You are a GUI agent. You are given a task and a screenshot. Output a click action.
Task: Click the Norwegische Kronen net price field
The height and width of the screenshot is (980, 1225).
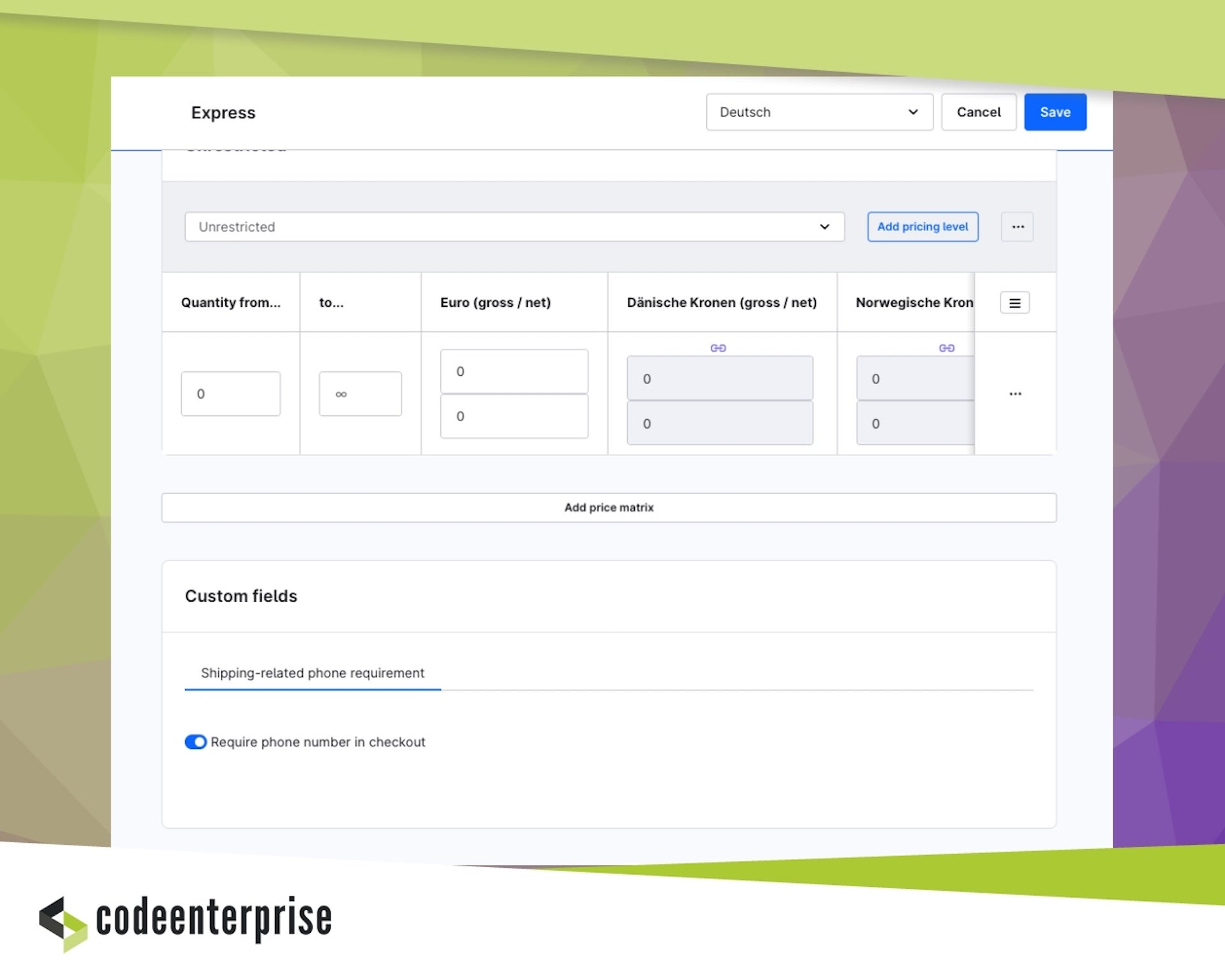pyautogui.click(x=915, y=423)
